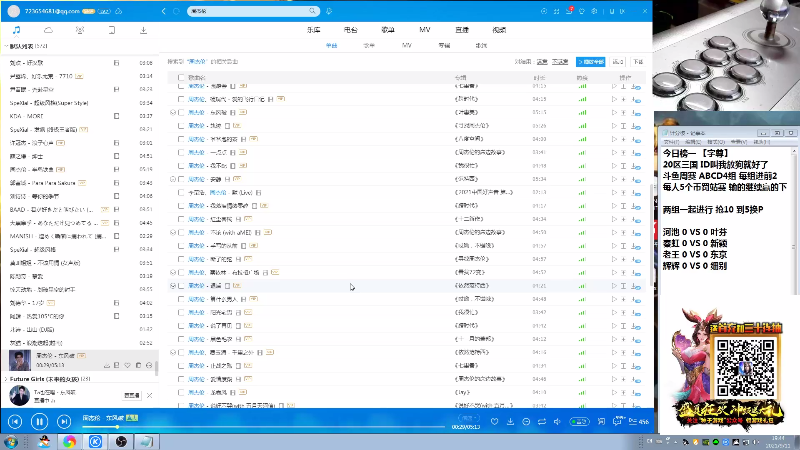Download the playing song from player bar

point(510,421)
